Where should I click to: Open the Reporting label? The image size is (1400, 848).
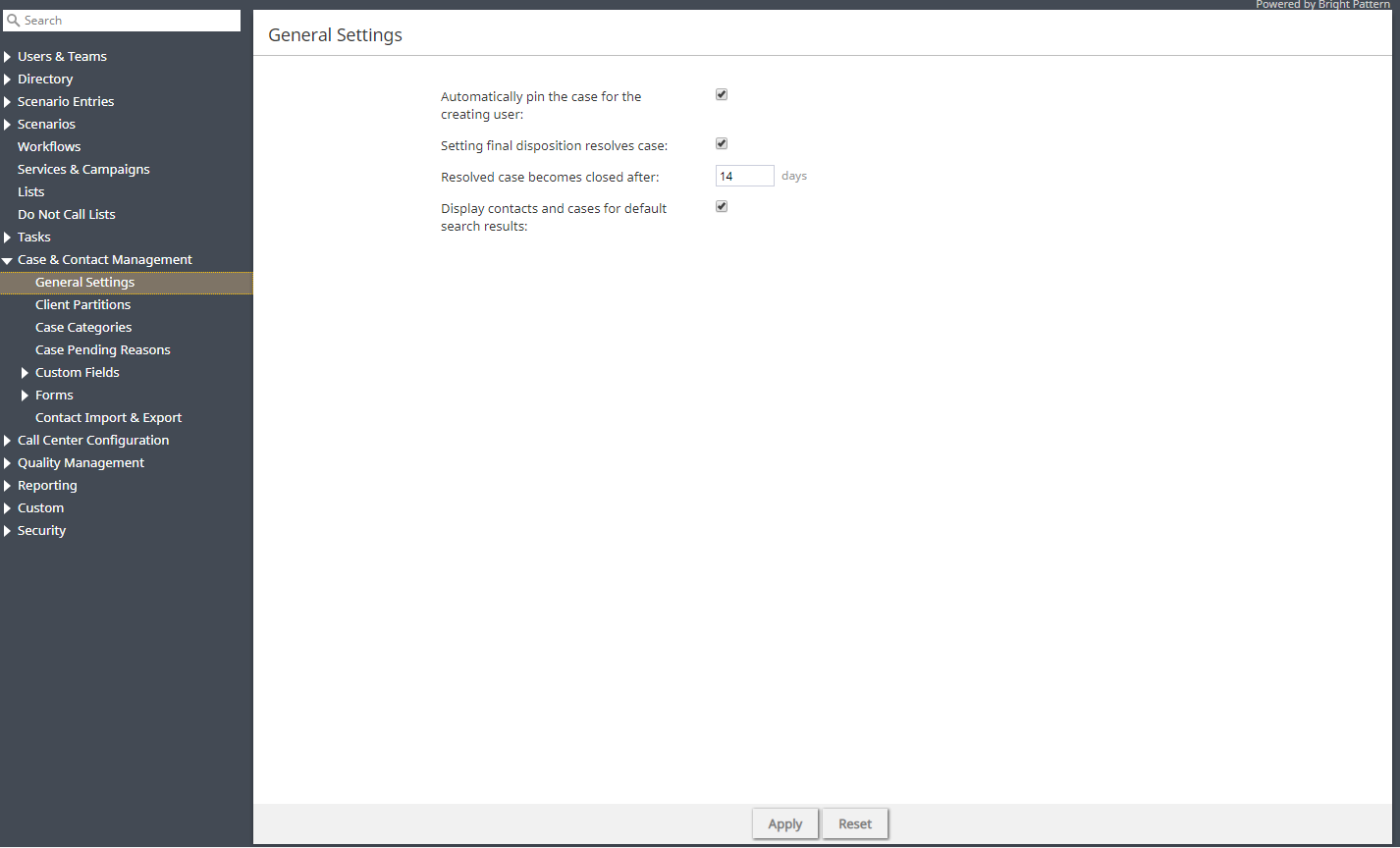tap(47, 486)
